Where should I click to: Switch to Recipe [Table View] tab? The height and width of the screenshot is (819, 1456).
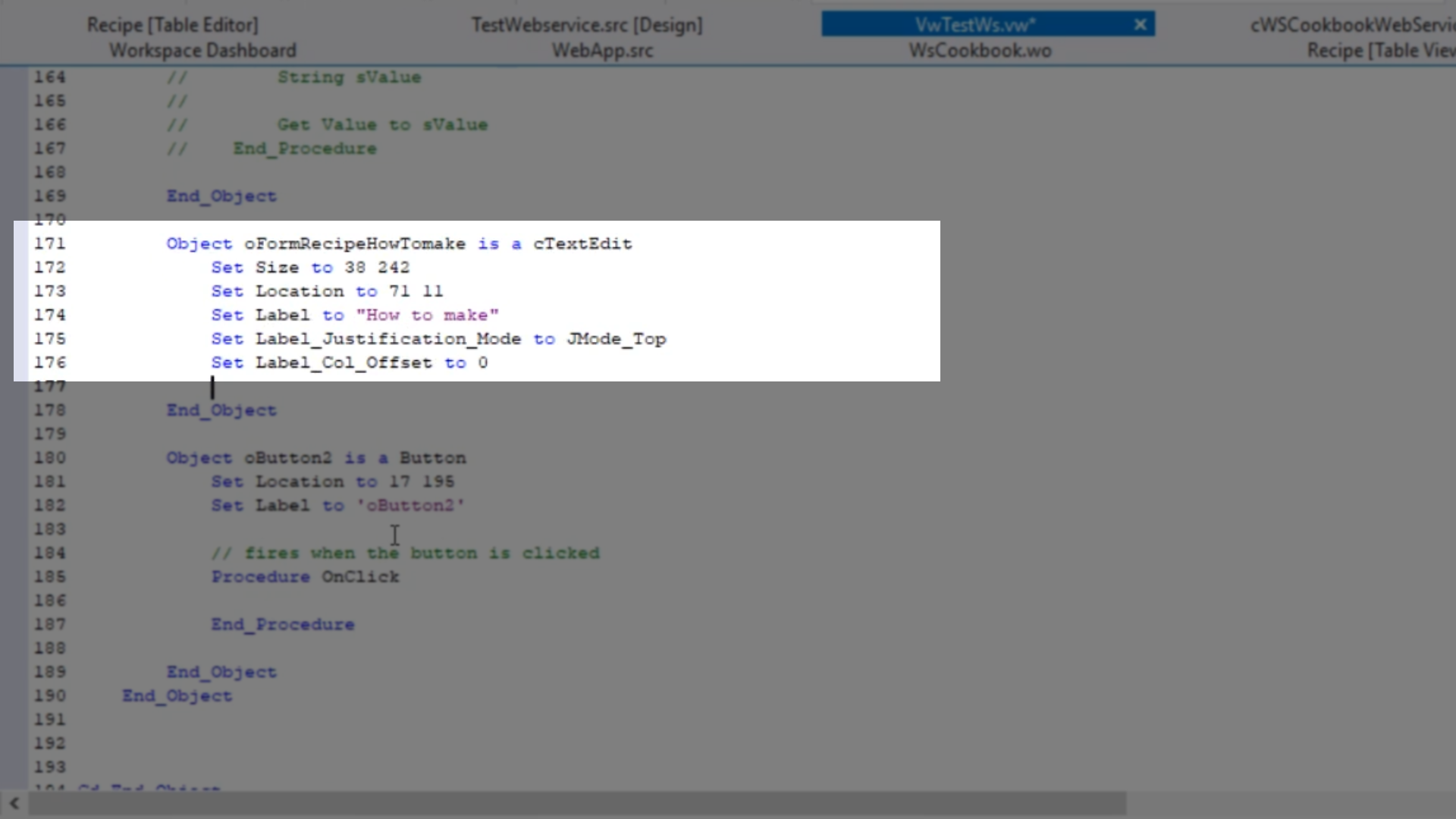[1380, 51]
